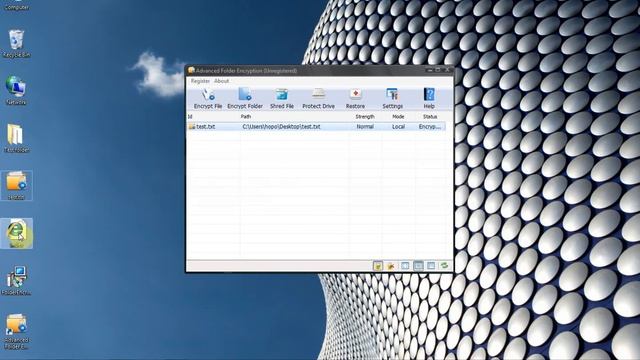The image size is (640, 360).
Task: Select the Network desktop icon
Action: 16,91
